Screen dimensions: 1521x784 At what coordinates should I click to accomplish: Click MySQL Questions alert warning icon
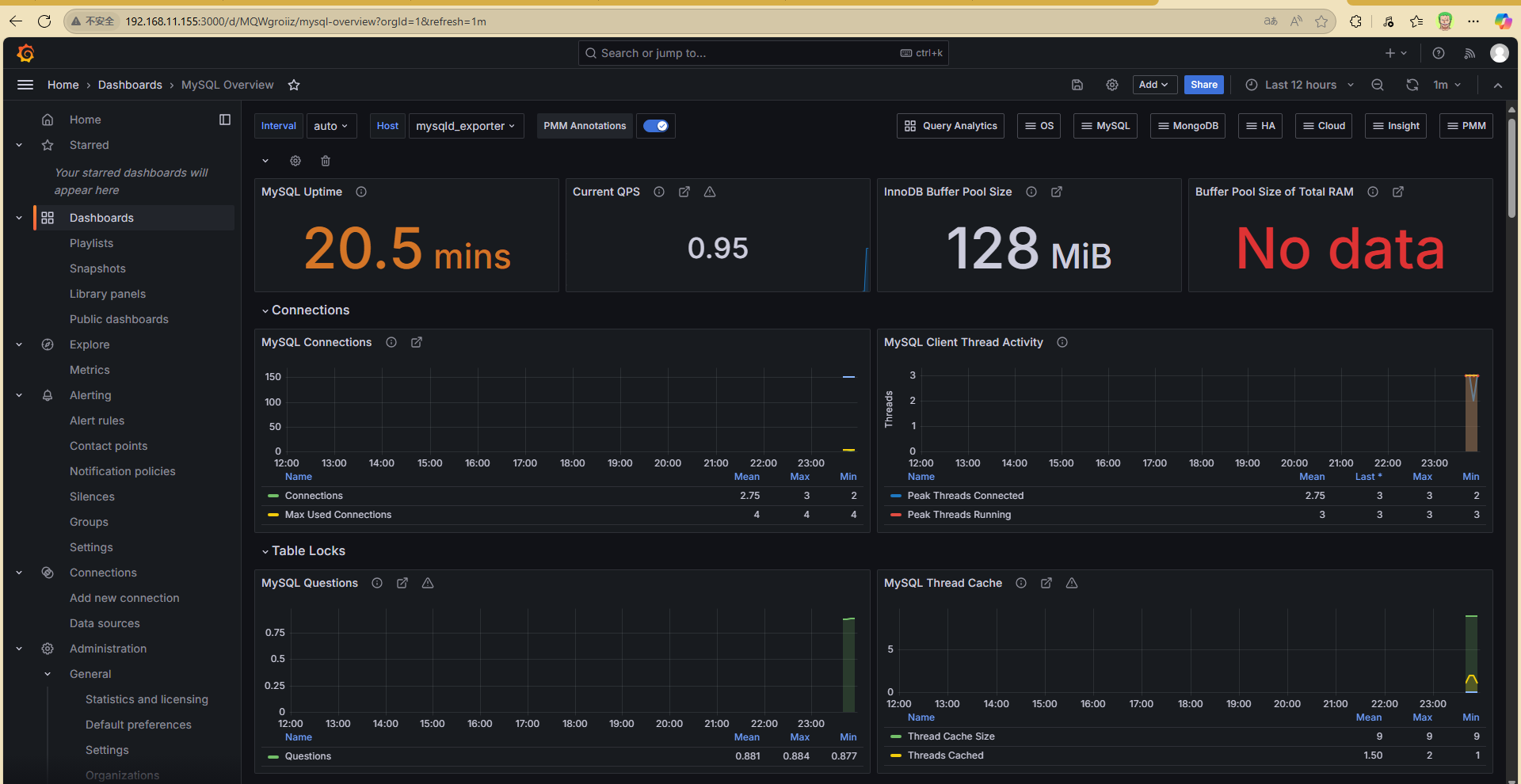point(428,583)
